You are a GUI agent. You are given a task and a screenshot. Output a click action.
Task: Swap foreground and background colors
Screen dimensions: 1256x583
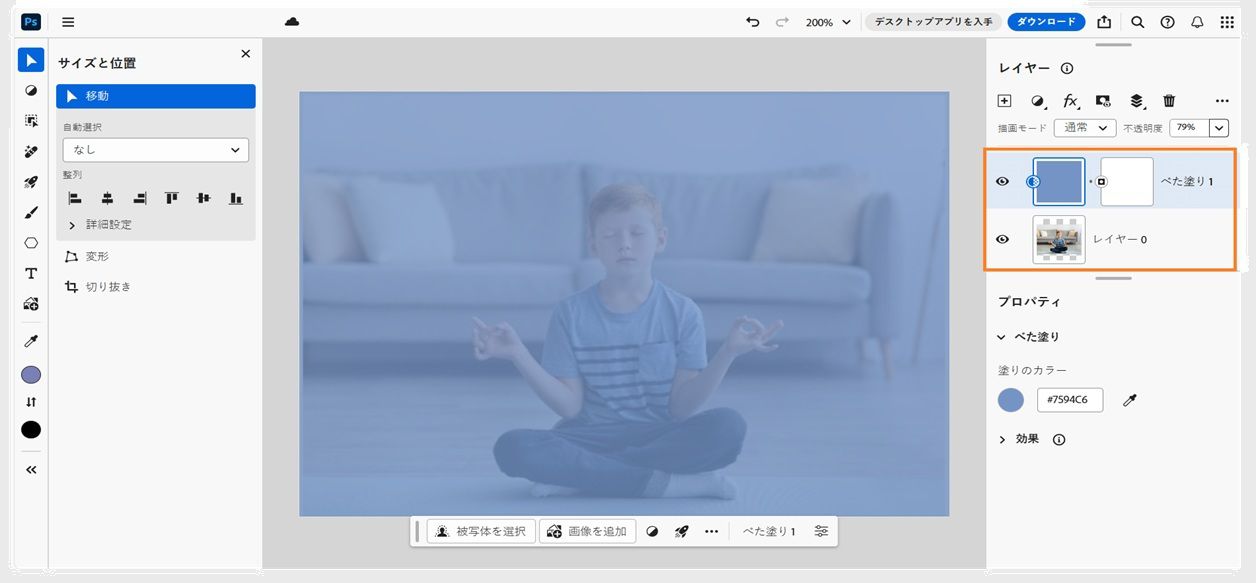point(31,402)
